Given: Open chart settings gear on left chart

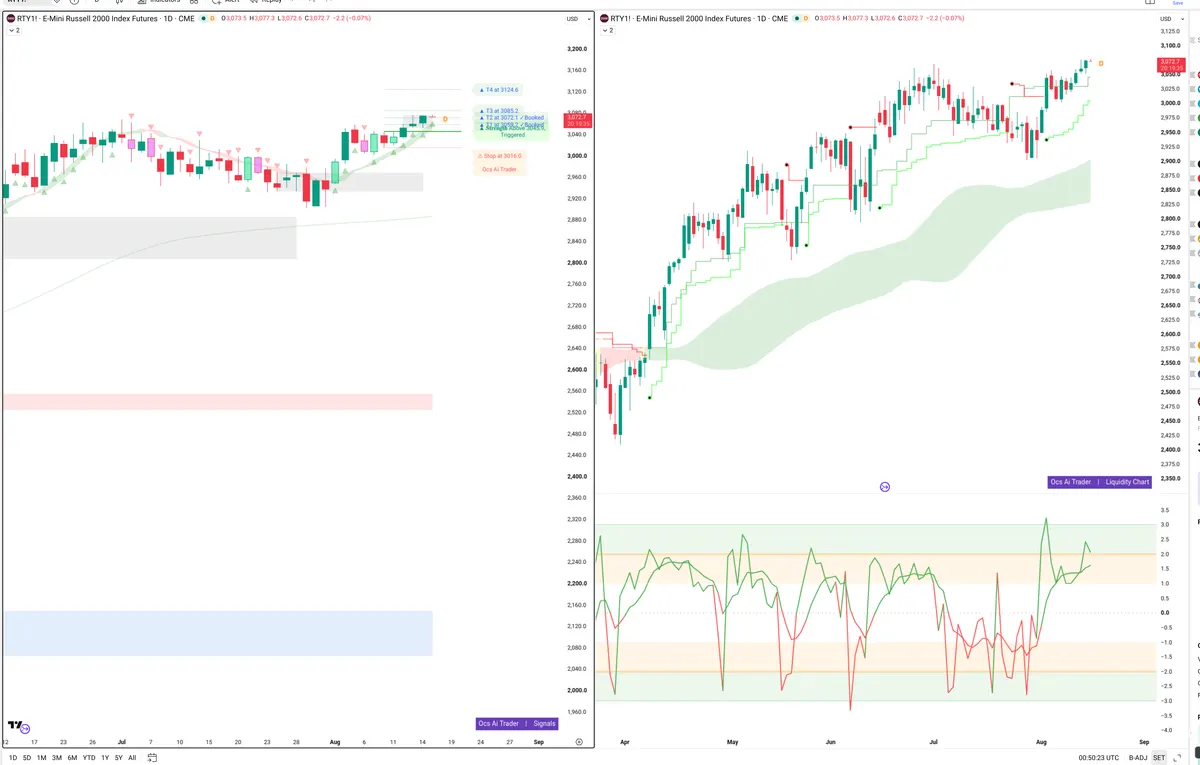Looking at the screenshot, I should pos(579,742).
